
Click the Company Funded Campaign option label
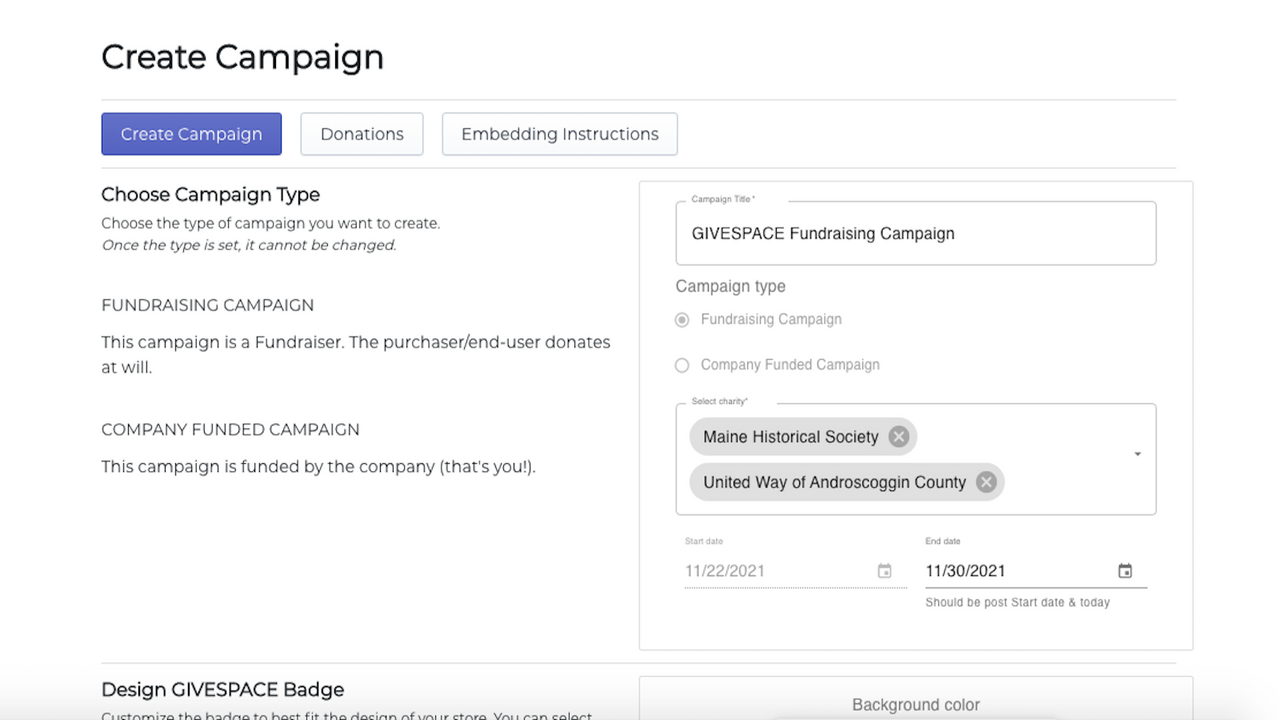pyautogui.click(x=790, y=365)
